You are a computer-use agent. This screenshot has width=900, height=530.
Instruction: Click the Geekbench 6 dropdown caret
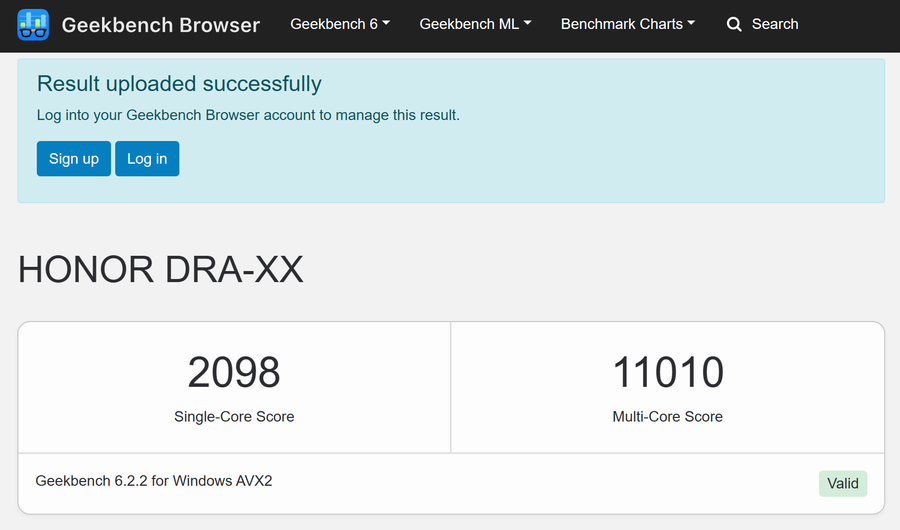point(386,23)
